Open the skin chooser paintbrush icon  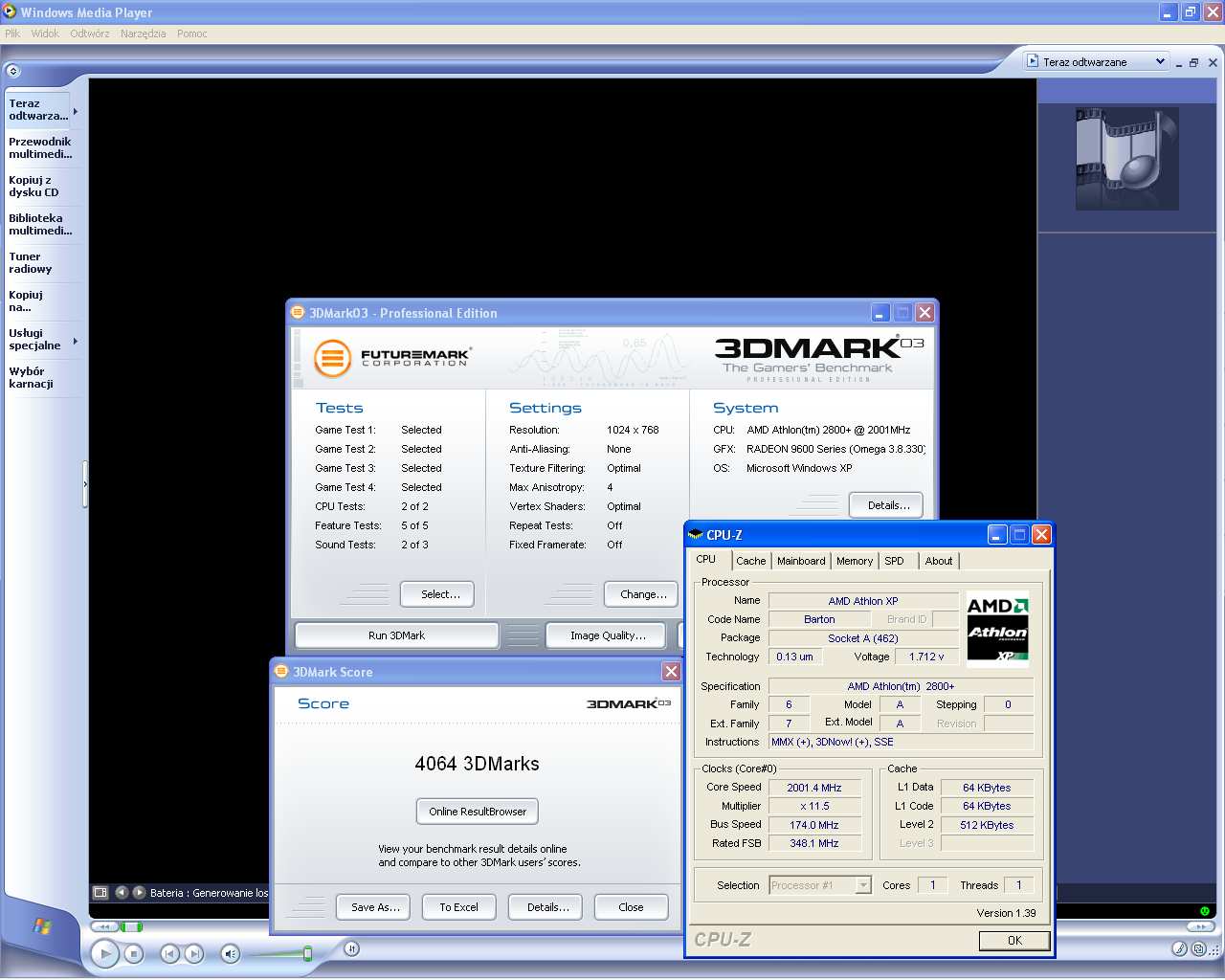coord(1180,948)
